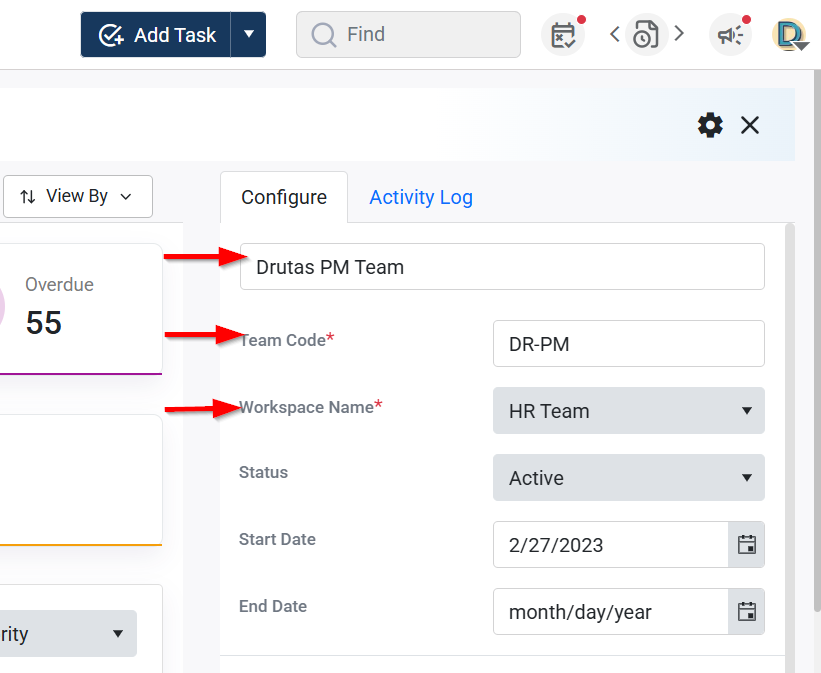Close the configure panel with X
821x673 pixels.
pos(750,125)
